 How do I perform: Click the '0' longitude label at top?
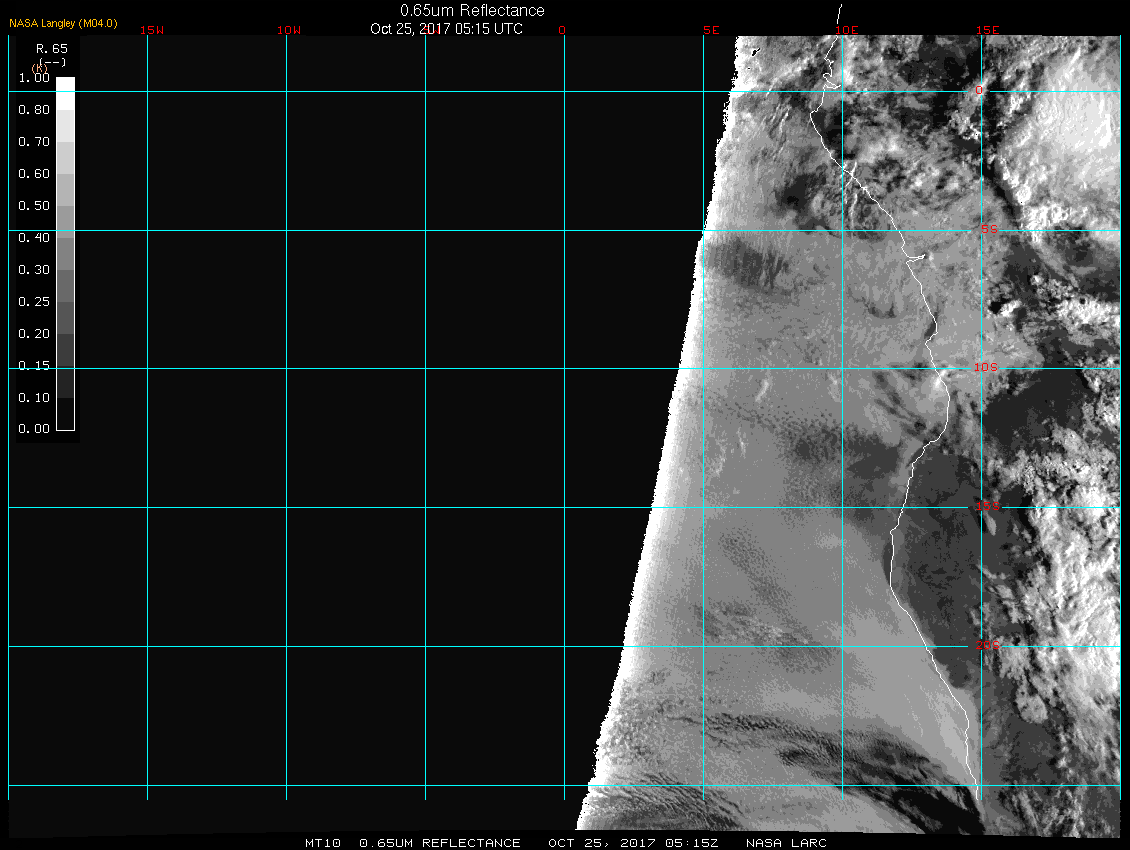[562, 30]
